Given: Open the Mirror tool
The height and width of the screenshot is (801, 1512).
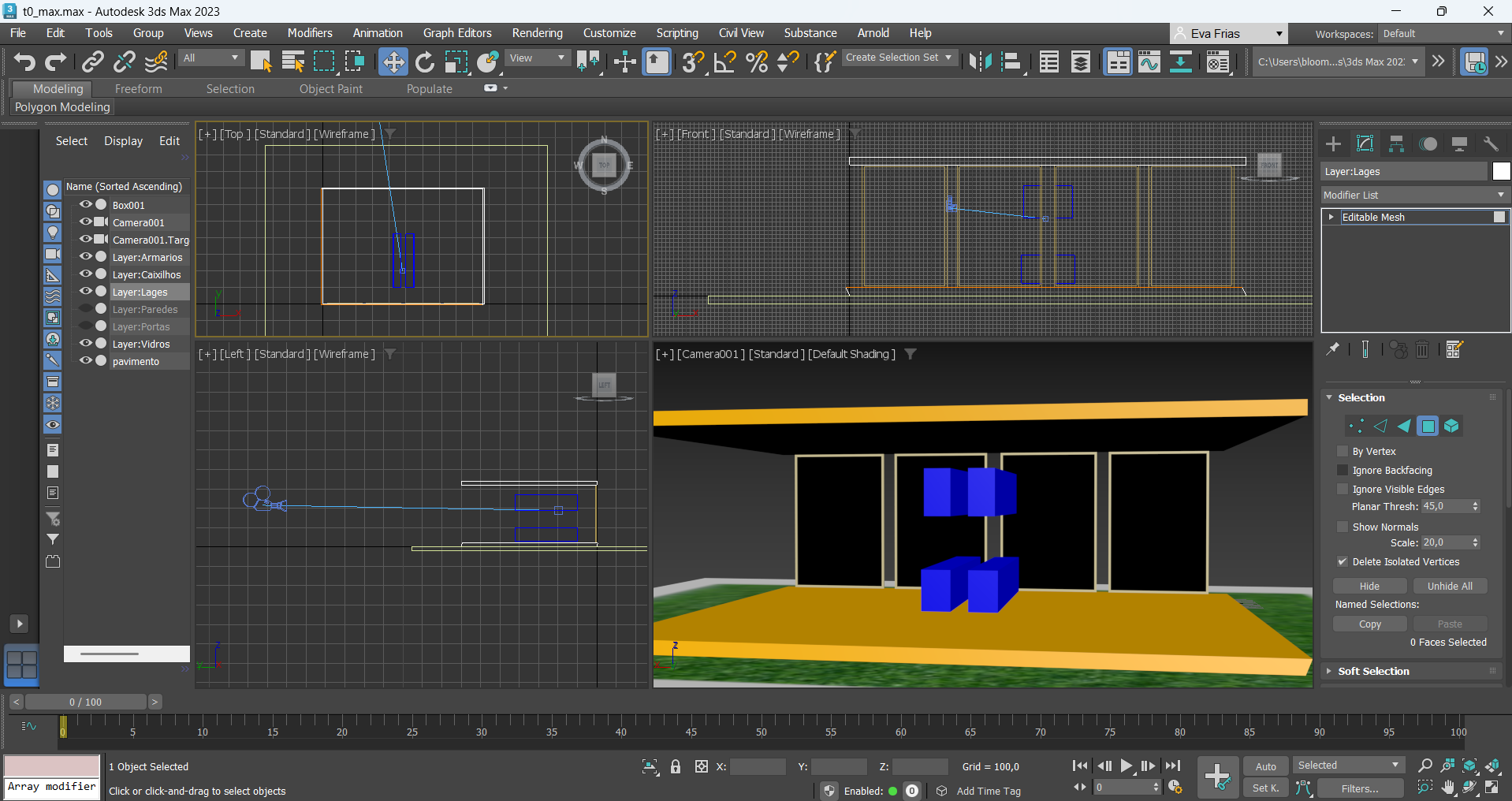Looking at the screenshot, I should 980,61.
